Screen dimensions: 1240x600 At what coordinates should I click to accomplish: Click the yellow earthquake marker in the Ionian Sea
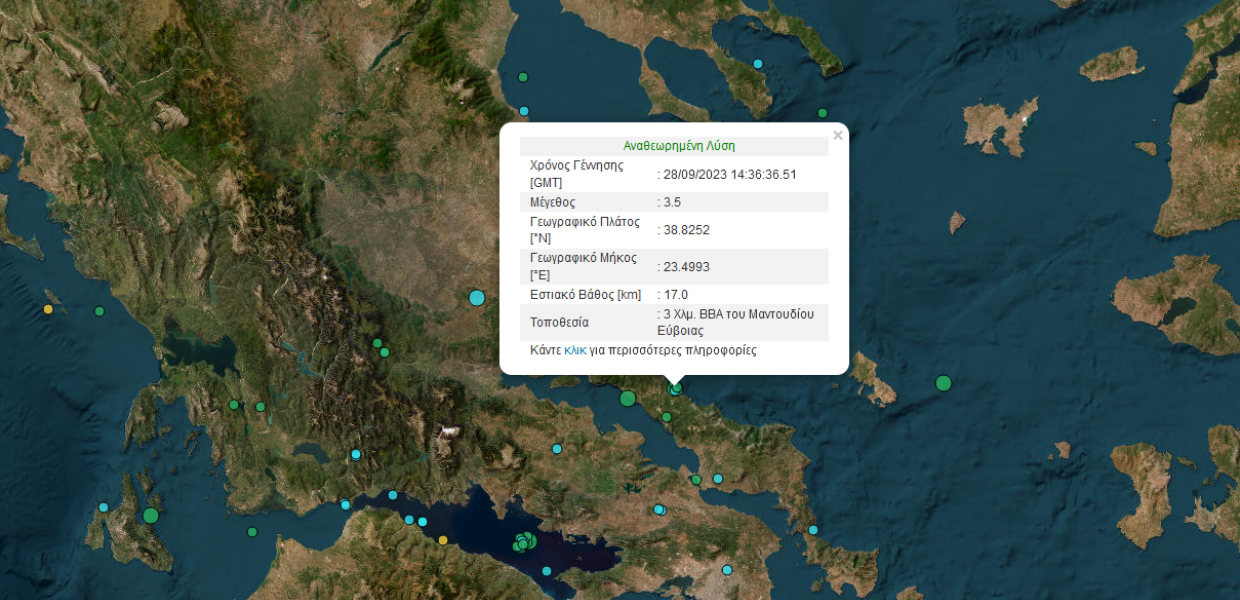(48, 310)
